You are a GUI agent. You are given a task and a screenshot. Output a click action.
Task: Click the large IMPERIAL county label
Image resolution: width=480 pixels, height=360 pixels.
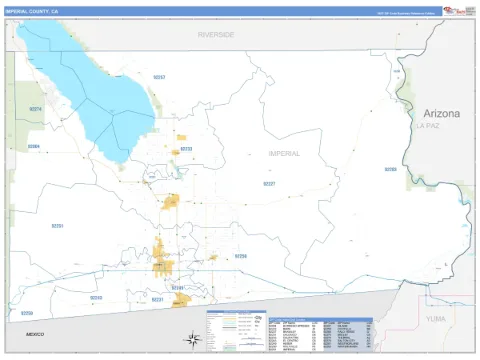point(284,154)
